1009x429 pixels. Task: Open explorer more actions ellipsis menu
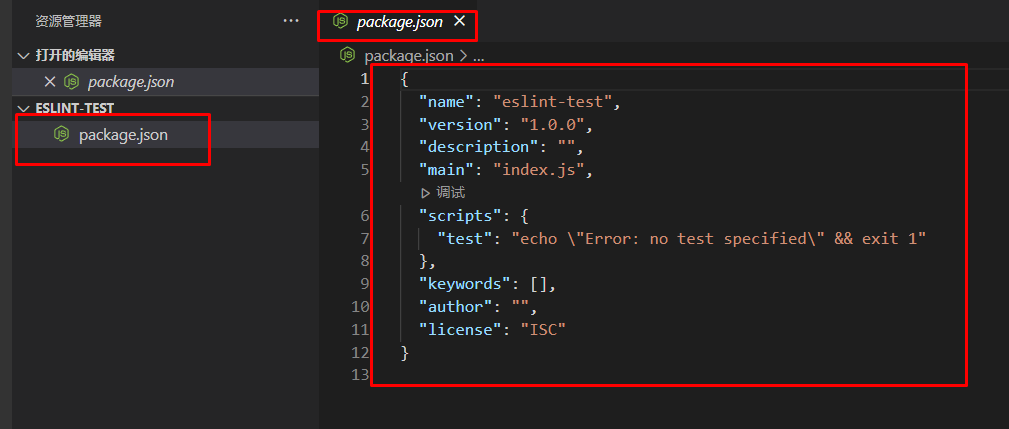coord(291,21)
